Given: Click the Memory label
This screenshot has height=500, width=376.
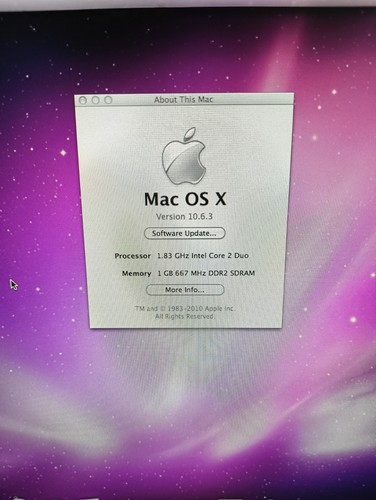Looking at the screenshot, I should 137,273.
